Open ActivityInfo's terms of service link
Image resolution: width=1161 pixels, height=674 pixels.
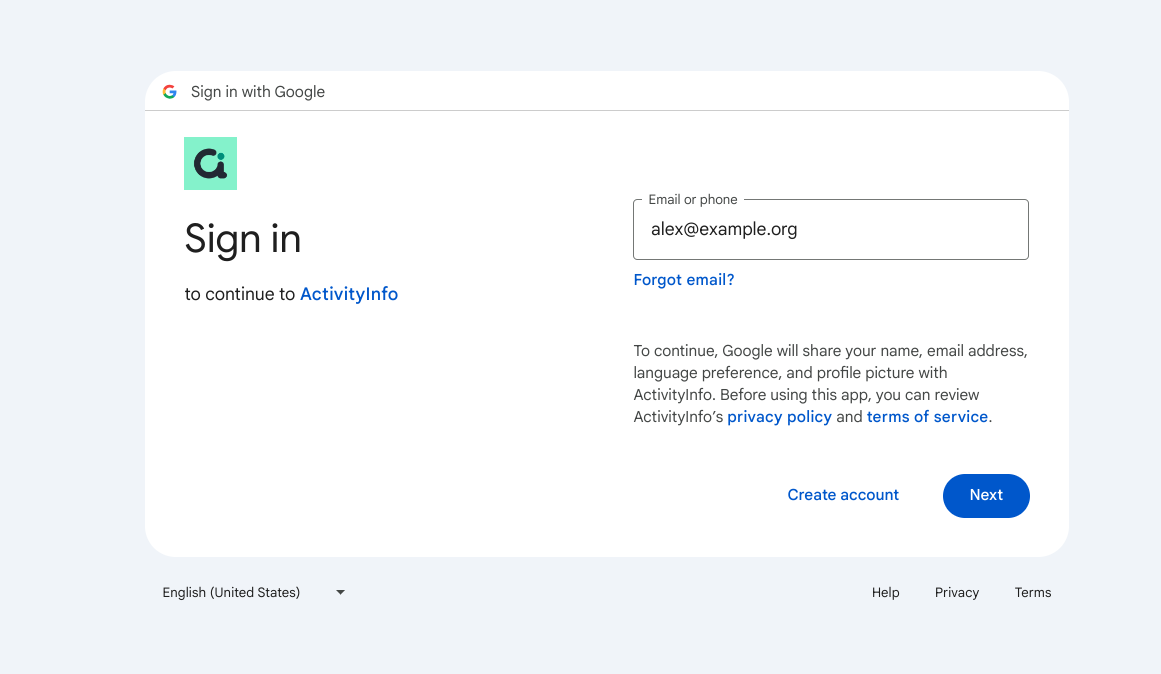pos(927,417)
